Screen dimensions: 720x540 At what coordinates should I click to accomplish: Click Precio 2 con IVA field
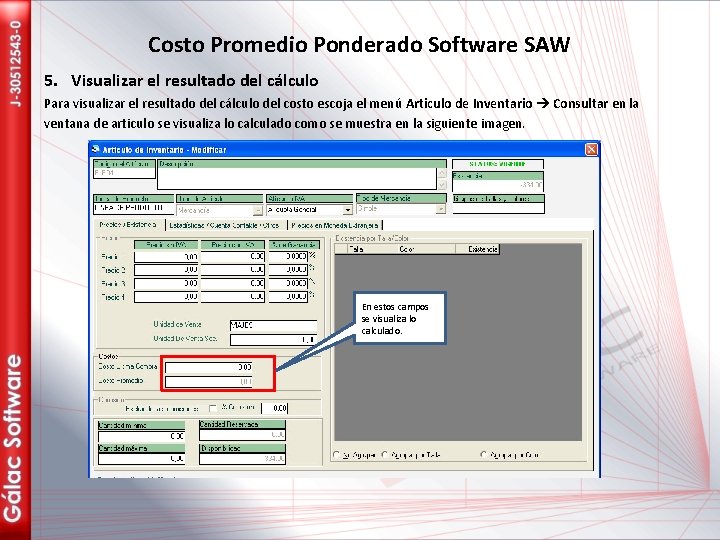point(233,270)
